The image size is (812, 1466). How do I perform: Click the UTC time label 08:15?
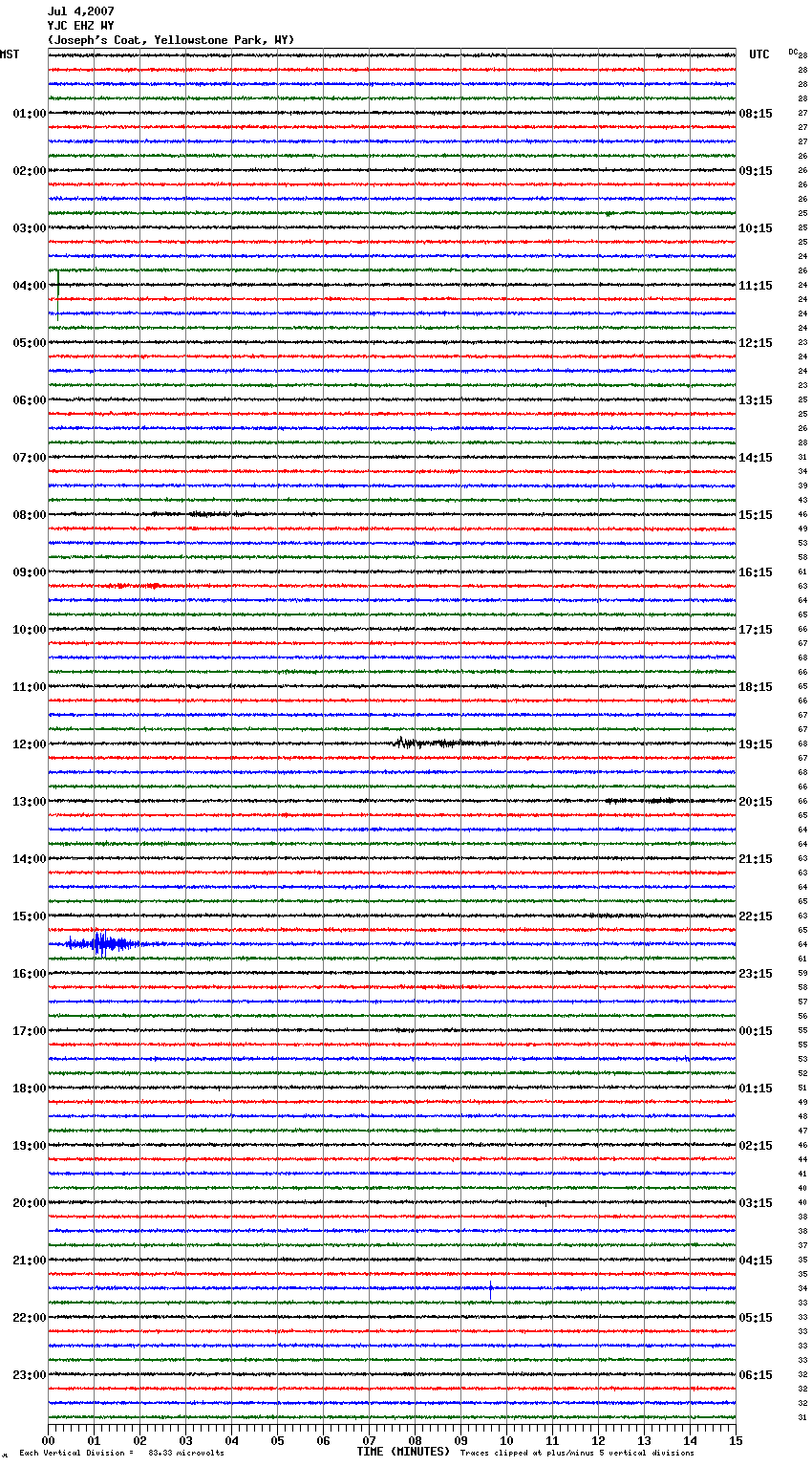tap(756, 114)
